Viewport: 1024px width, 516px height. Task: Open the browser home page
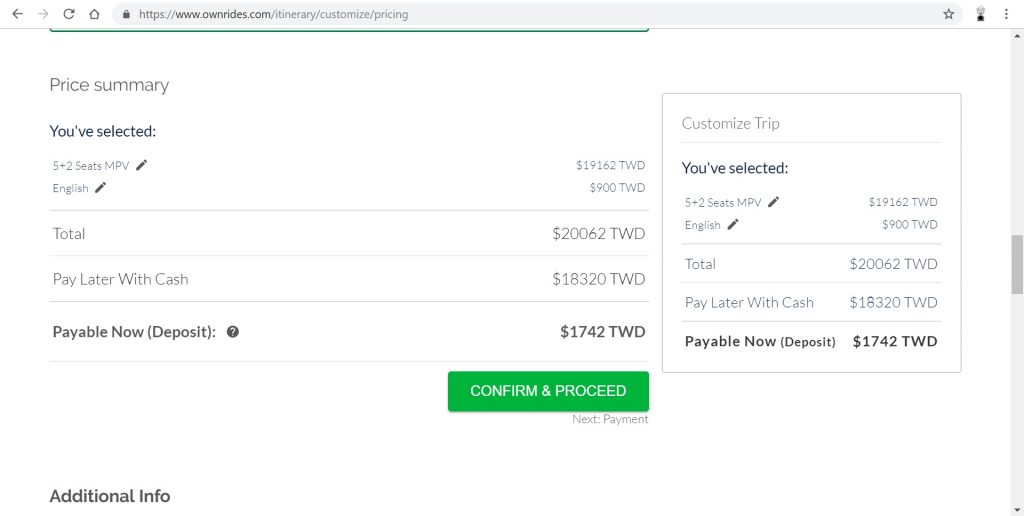94,14
